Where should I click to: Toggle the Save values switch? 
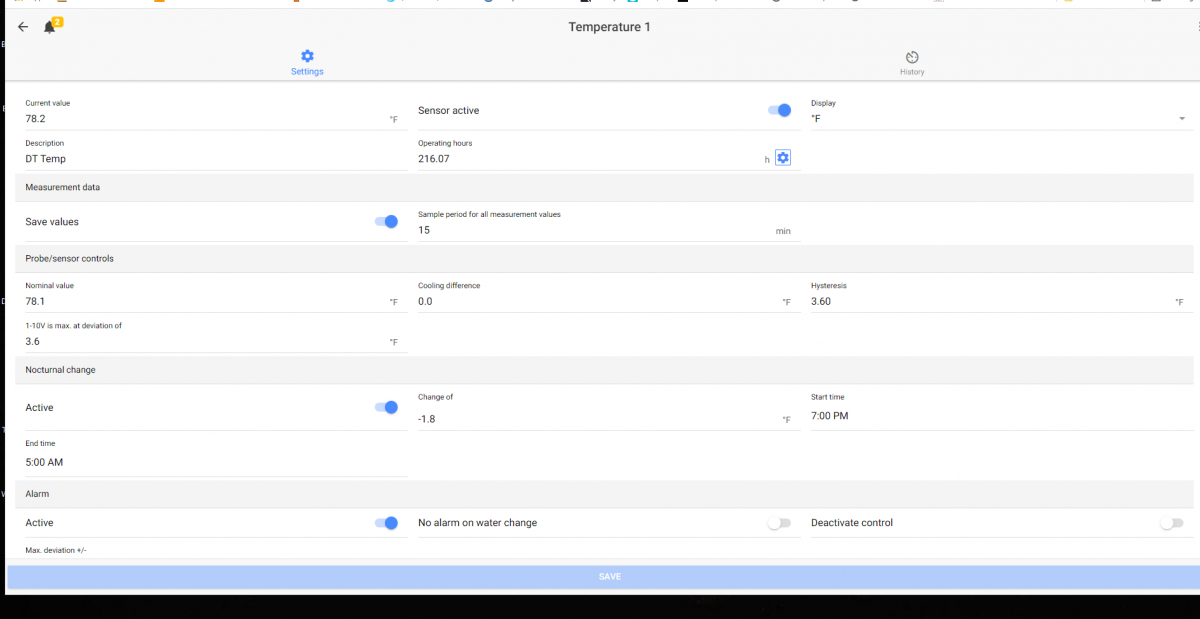pyautogui.click(x=386, y=221)
